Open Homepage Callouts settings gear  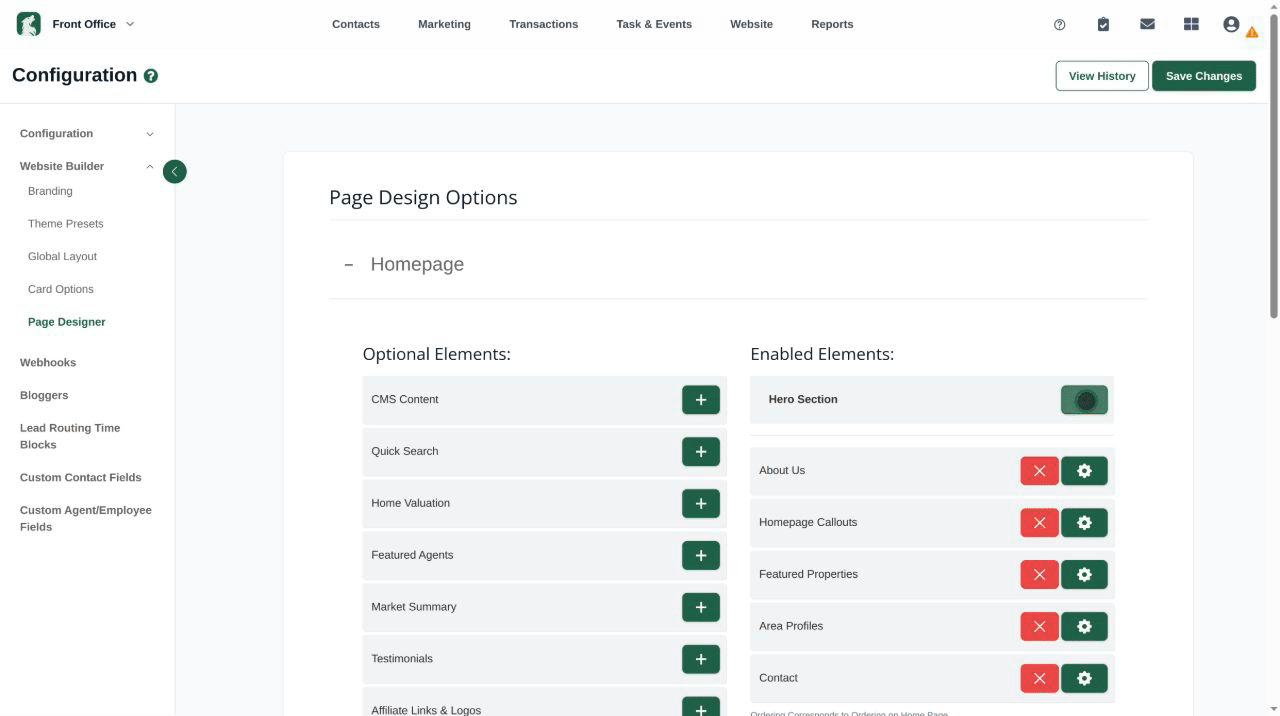(1084, 523)
